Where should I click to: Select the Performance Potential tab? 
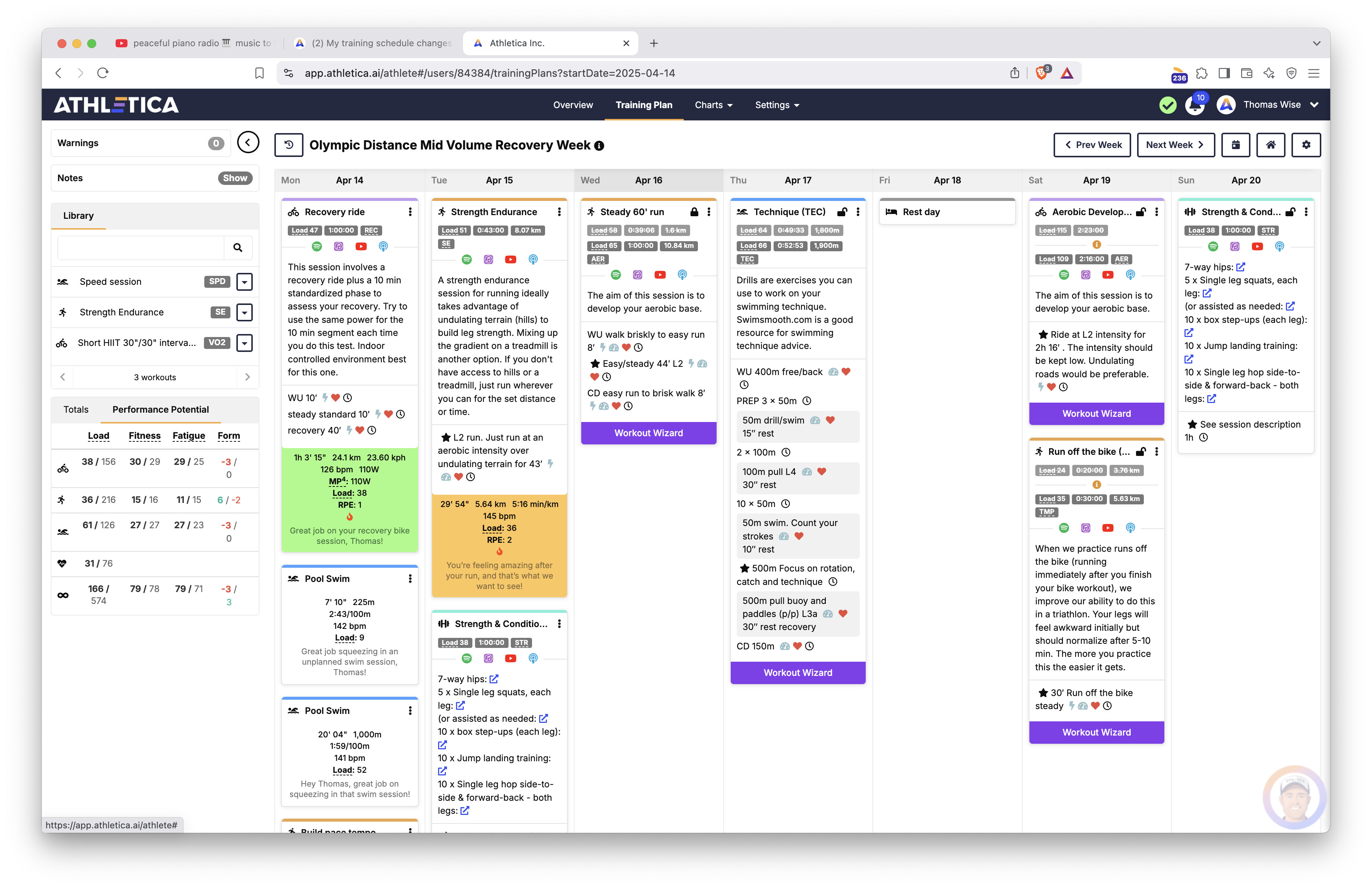160,410
